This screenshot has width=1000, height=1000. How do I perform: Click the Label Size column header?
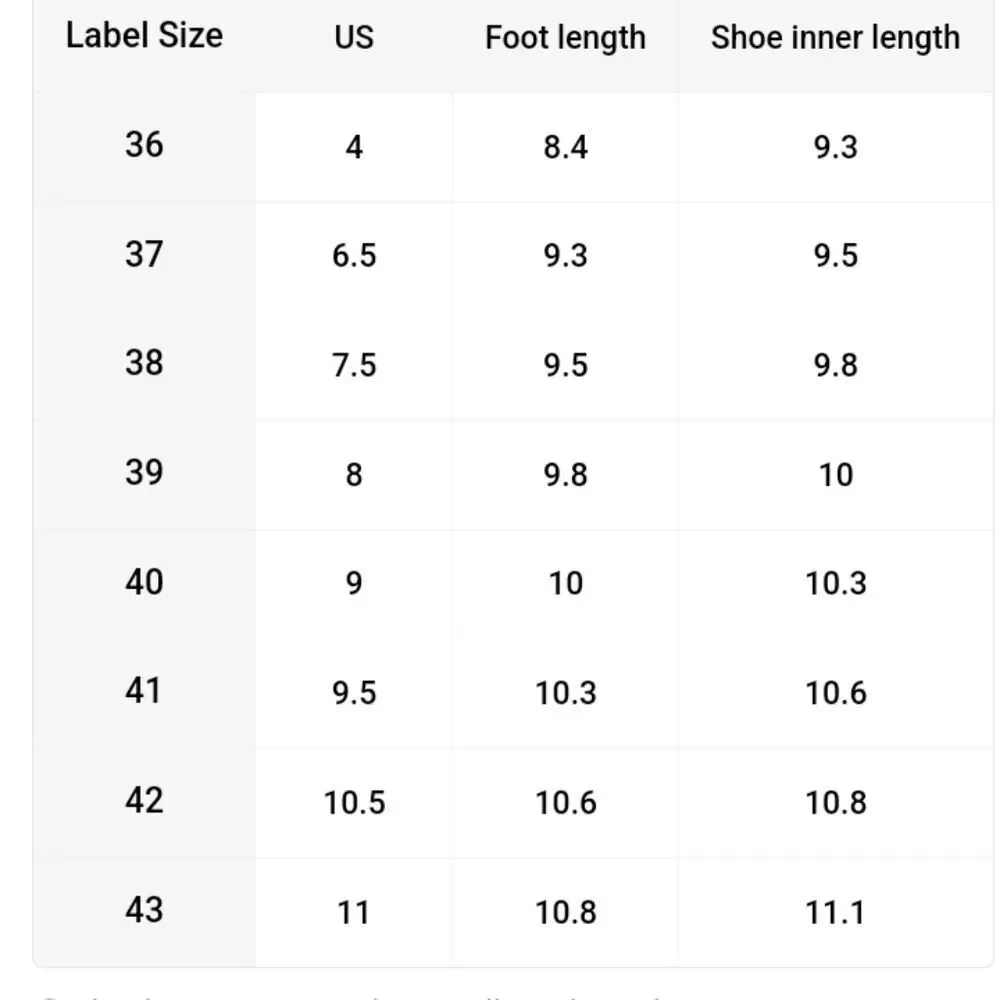(144, 36)
